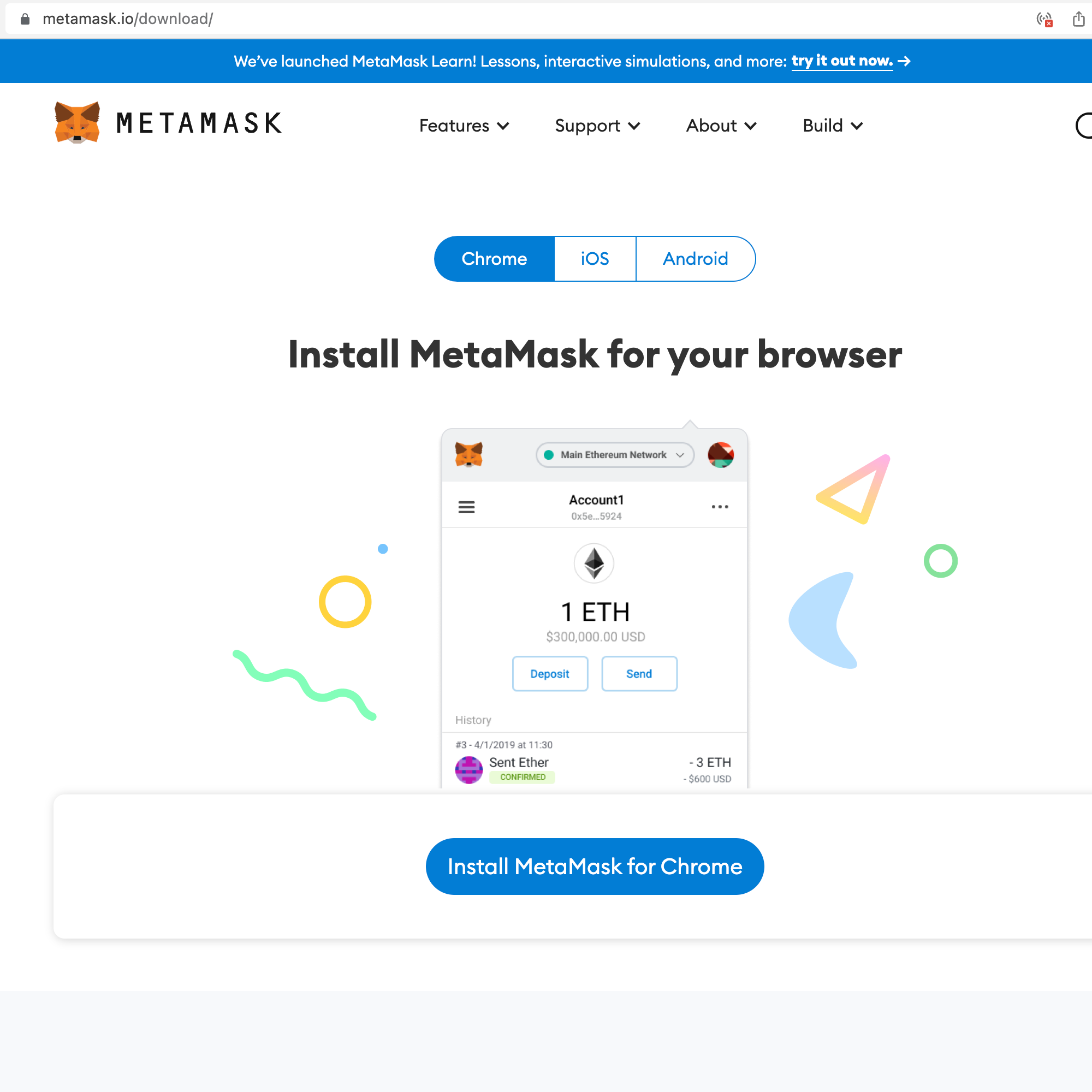Click the three-dot options in wallet preview
Viewport: 1092px width, 1092px height.
point(720,507)
